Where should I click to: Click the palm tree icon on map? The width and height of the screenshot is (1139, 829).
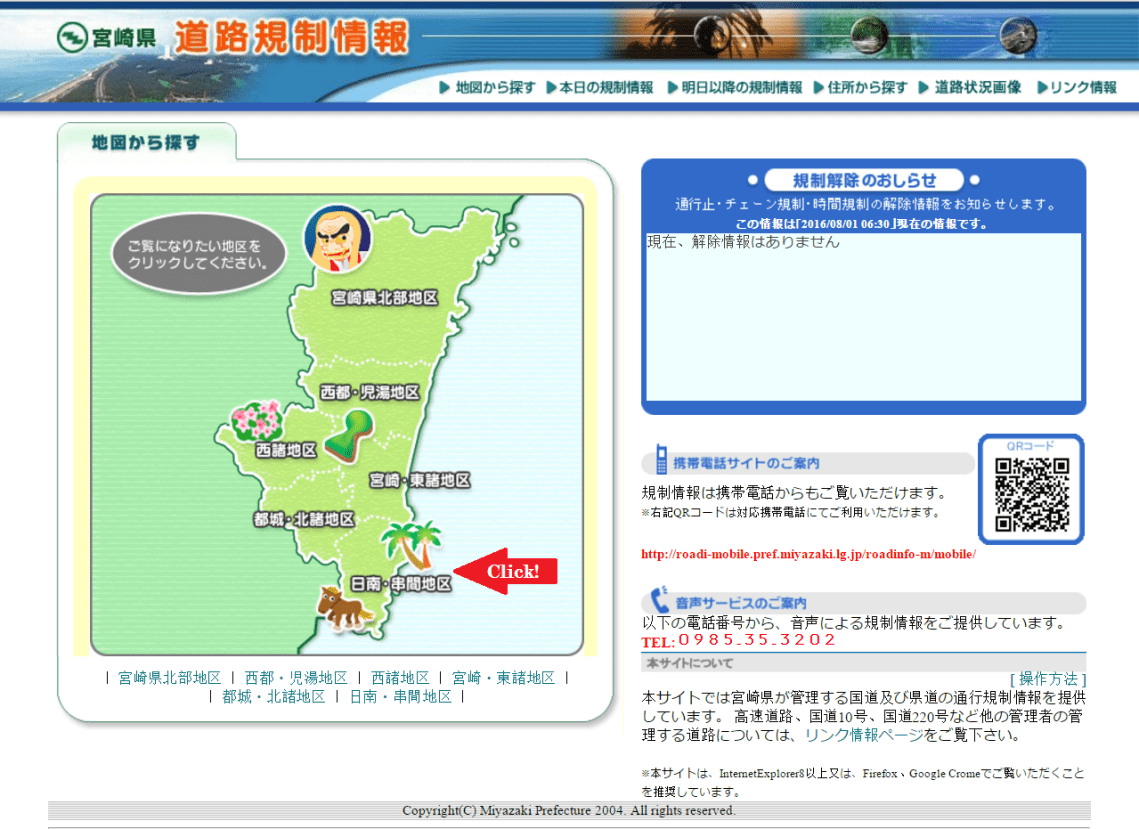click(411, 544)
